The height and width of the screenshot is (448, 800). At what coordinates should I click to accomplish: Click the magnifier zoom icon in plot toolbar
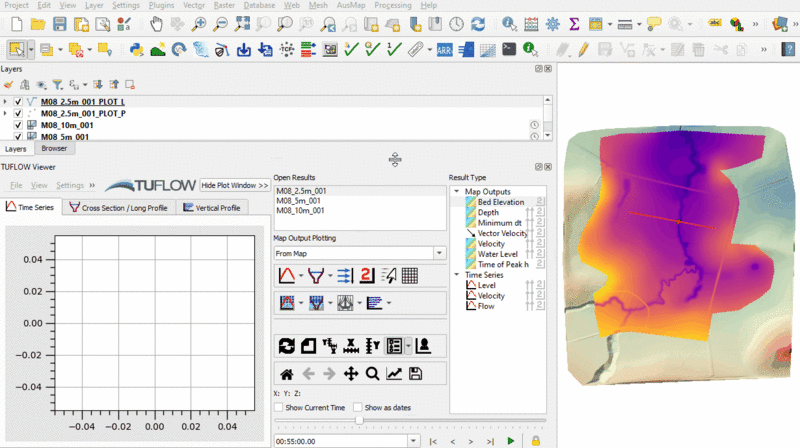372,374
